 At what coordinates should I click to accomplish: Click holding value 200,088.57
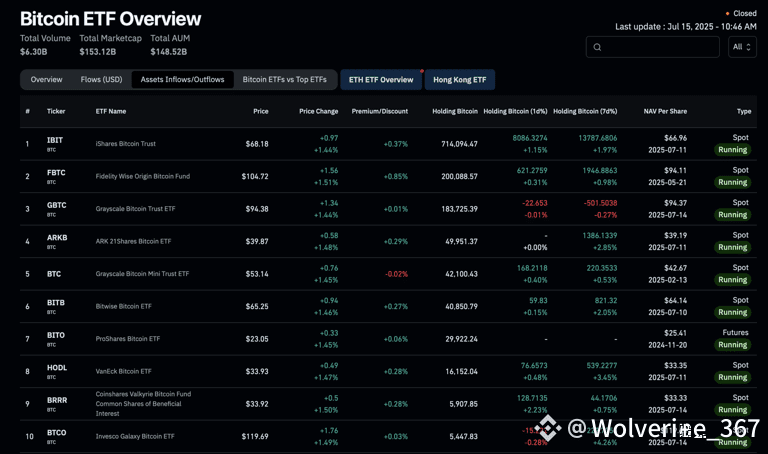[459, 176]
